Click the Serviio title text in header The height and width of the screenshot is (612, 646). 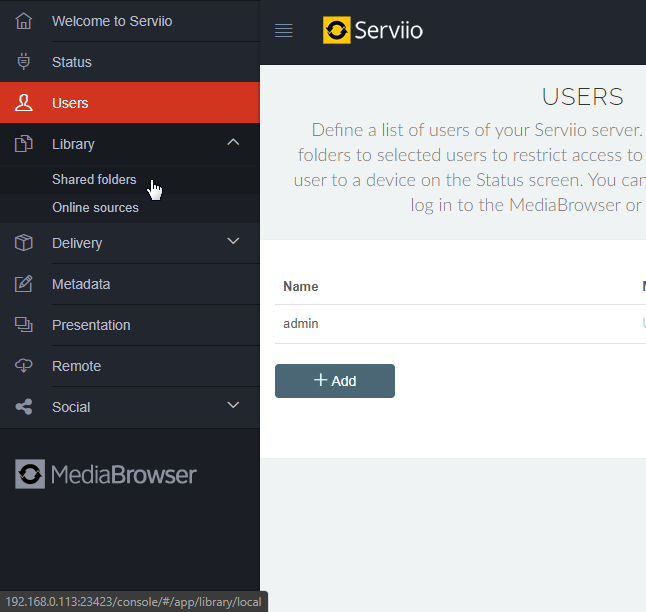point(388,30)
